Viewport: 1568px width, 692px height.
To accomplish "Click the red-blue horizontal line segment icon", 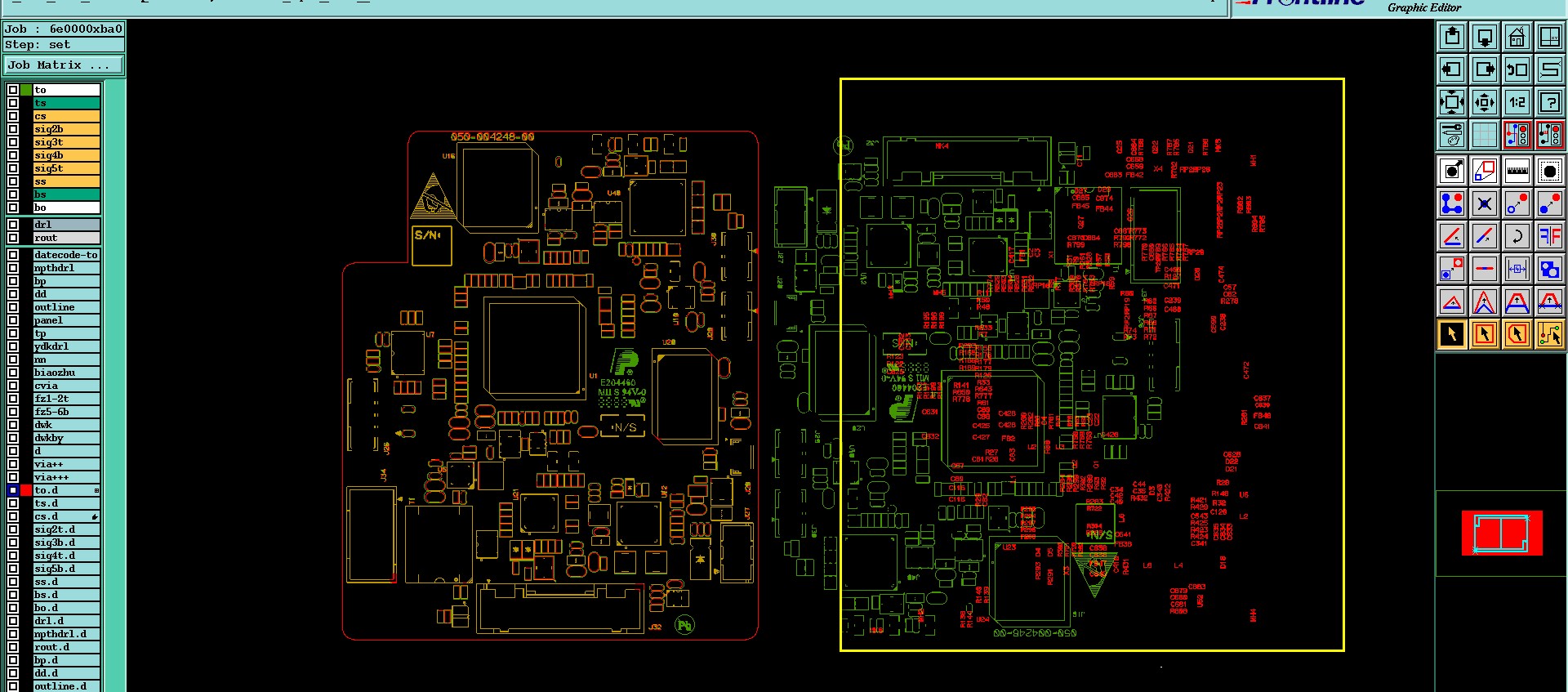I will pos(1485,269).
